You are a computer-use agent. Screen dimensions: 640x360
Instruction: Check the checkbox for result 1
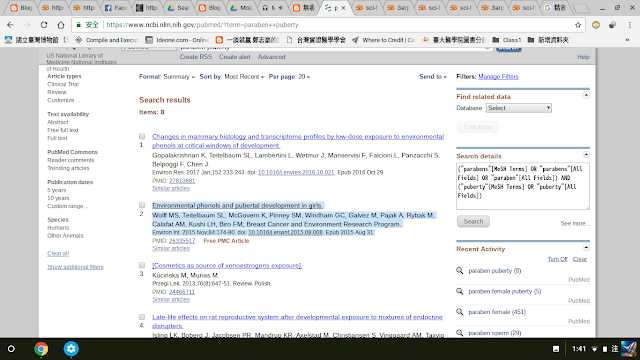[x=142, y=136]
